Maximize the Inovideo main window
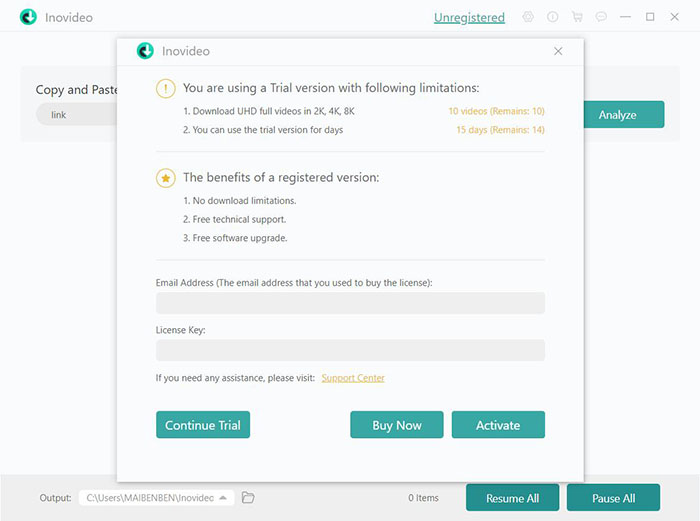This screenshot has width=700, height=521. pyautogui.click(x=650, y=17)
